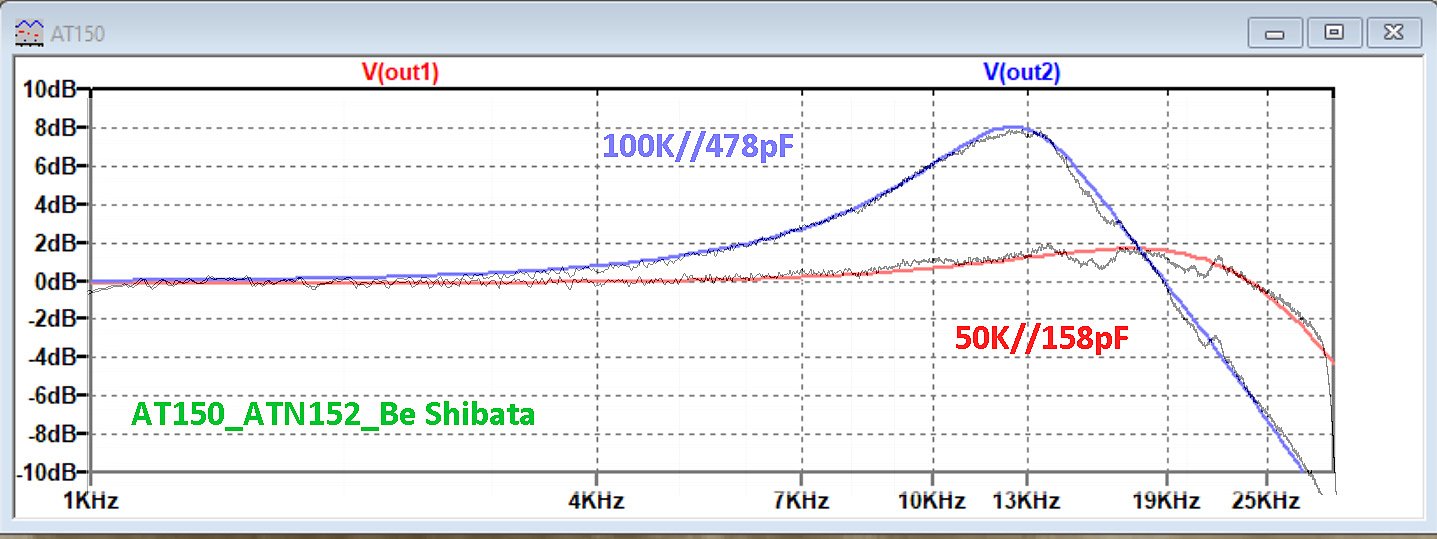Click the 13KHz frequency axis label
Viewport: 1437px width, 539px height.
coord(1027,500)
